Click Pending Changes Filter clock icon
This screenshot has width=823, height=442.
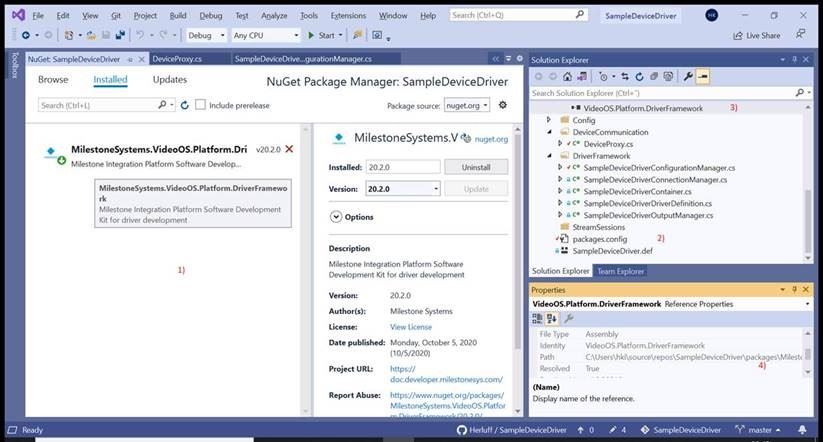pos(603,77)
